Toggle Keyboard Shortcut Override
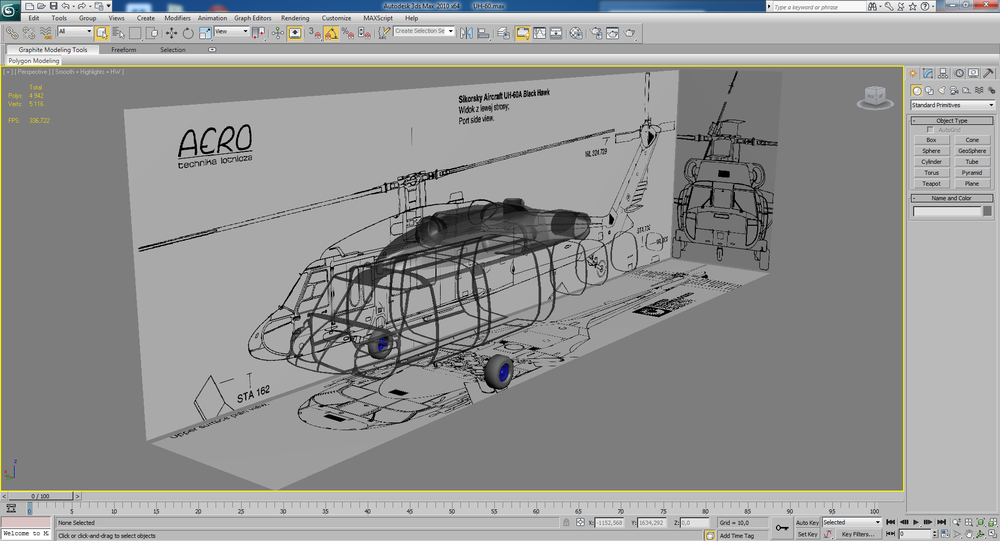 click(x=295, y=33)
